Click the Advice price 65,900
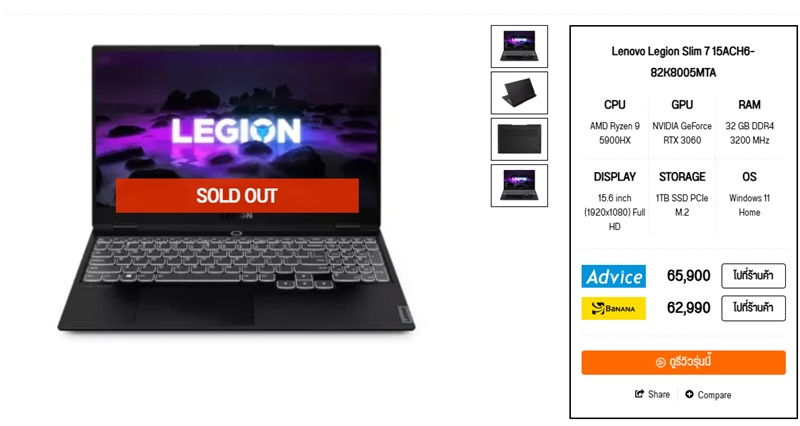The image size is (800, 426). 688,276
